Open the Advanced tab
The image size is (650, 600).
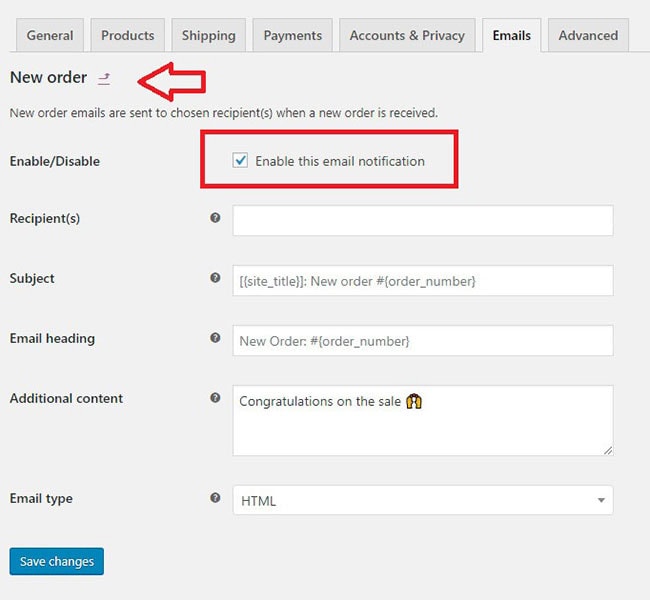click(588, 35)
